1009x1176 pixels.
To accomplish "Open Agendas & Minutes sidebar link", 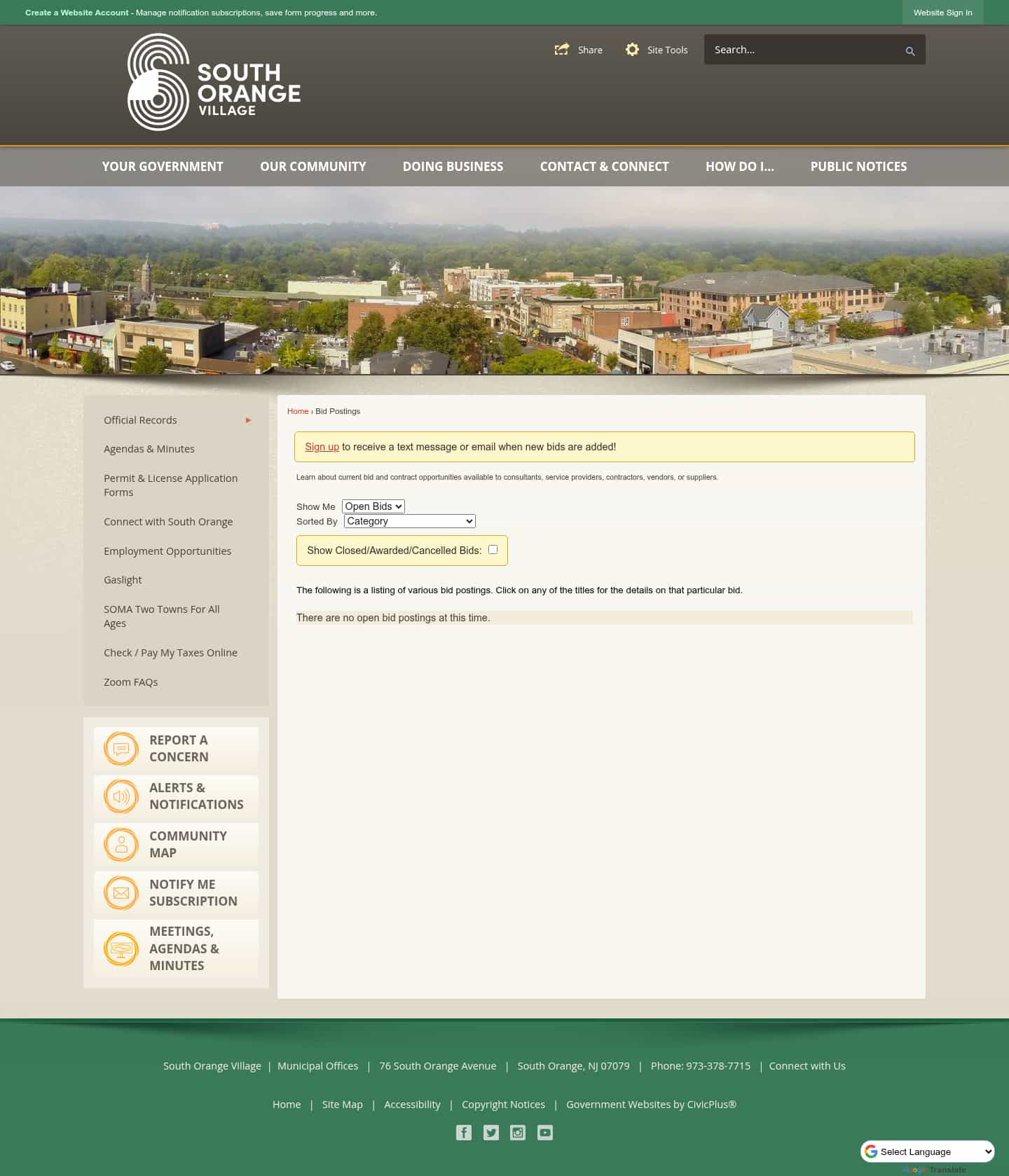I will pyautogui.click(x=149, y=449).
